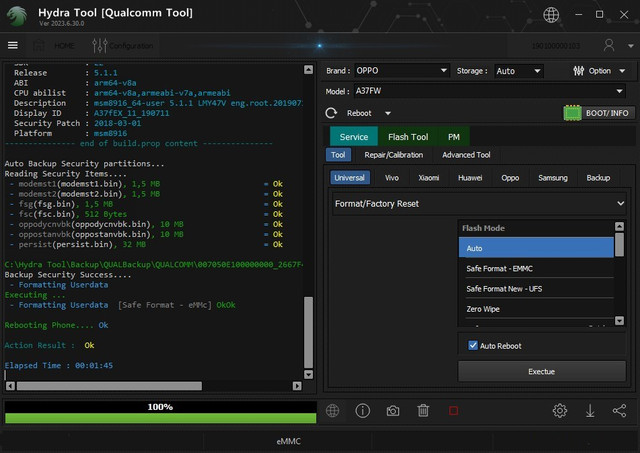Click the eMMC status bar label
This screenshot has width=640, height=453.
click(x=288, y=441)
